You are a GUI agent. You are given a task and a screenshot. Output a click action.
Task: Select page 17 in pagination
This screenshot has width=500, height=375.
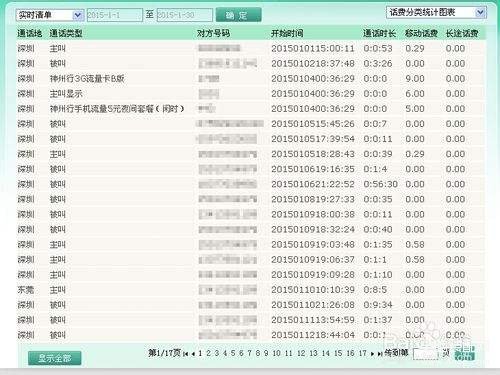tap(363, 353)
